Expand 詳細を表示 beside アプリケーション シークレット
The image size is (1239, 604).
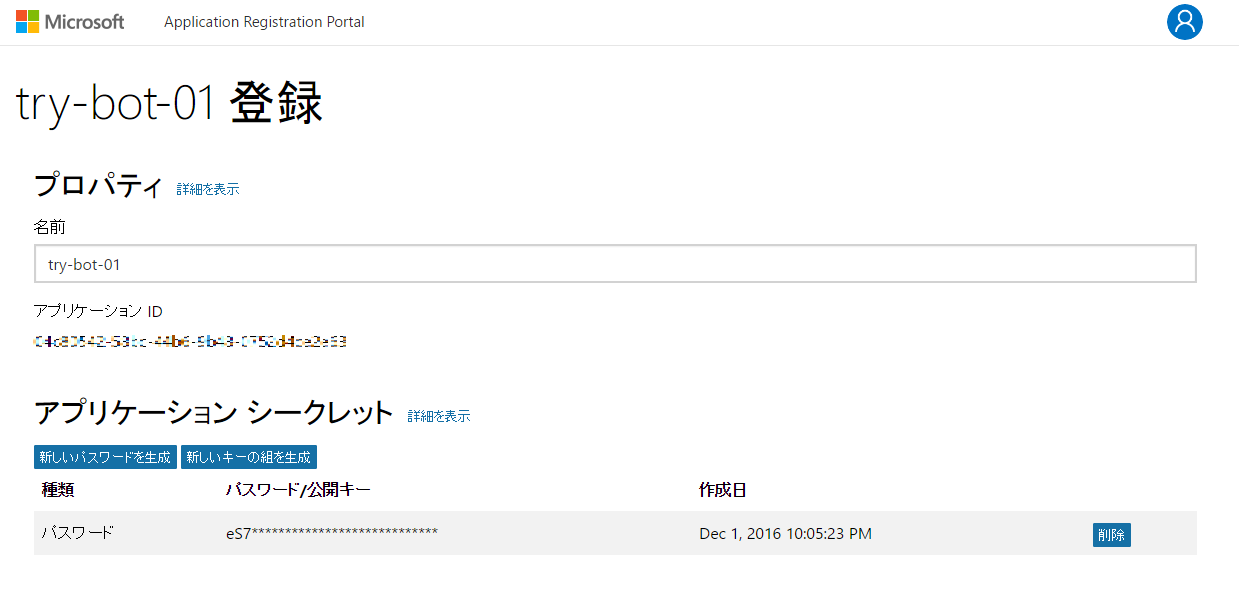pos(439,416)
